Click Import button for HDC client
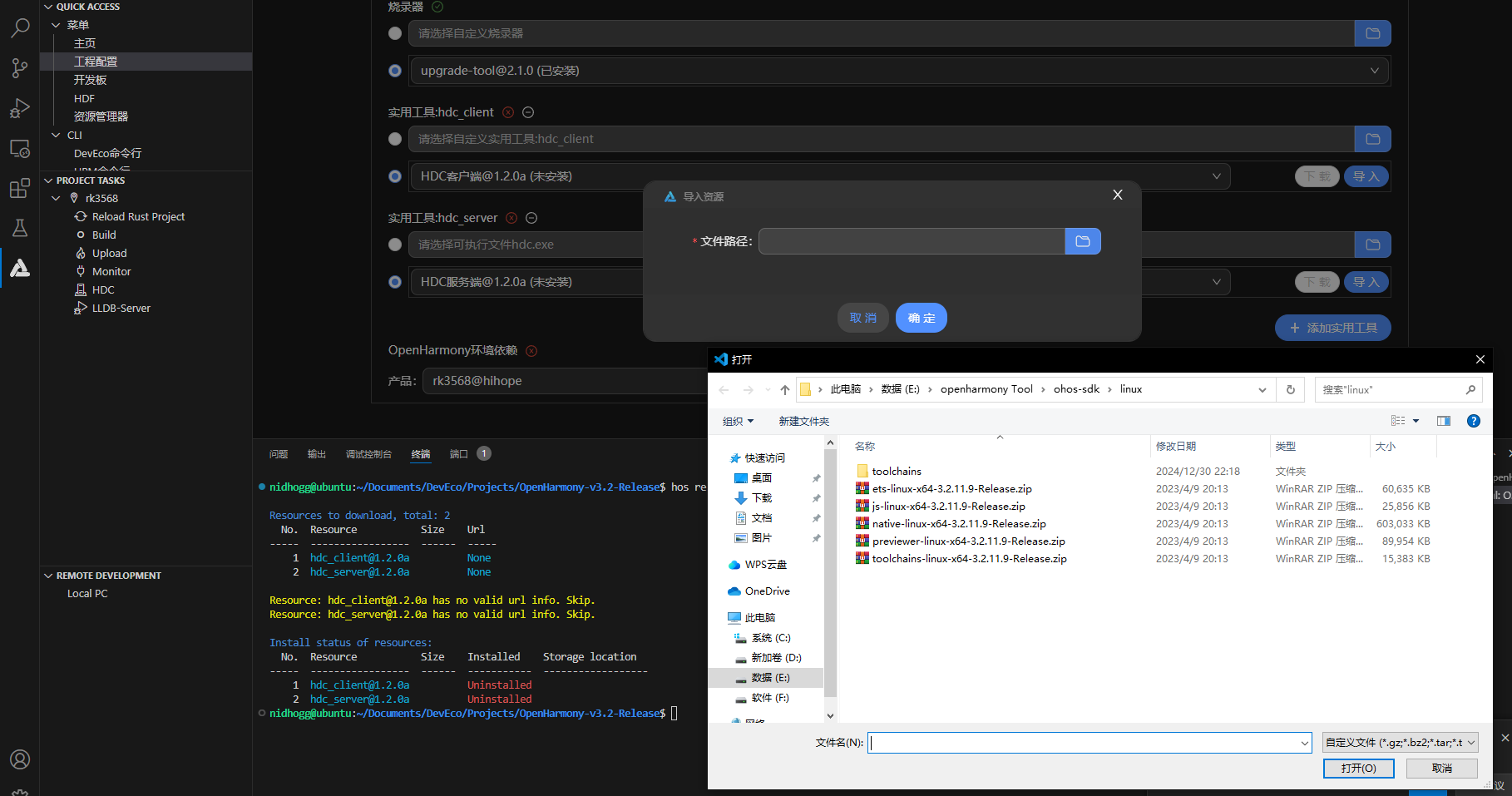Screen dimensions: 1512x796 1366,176
